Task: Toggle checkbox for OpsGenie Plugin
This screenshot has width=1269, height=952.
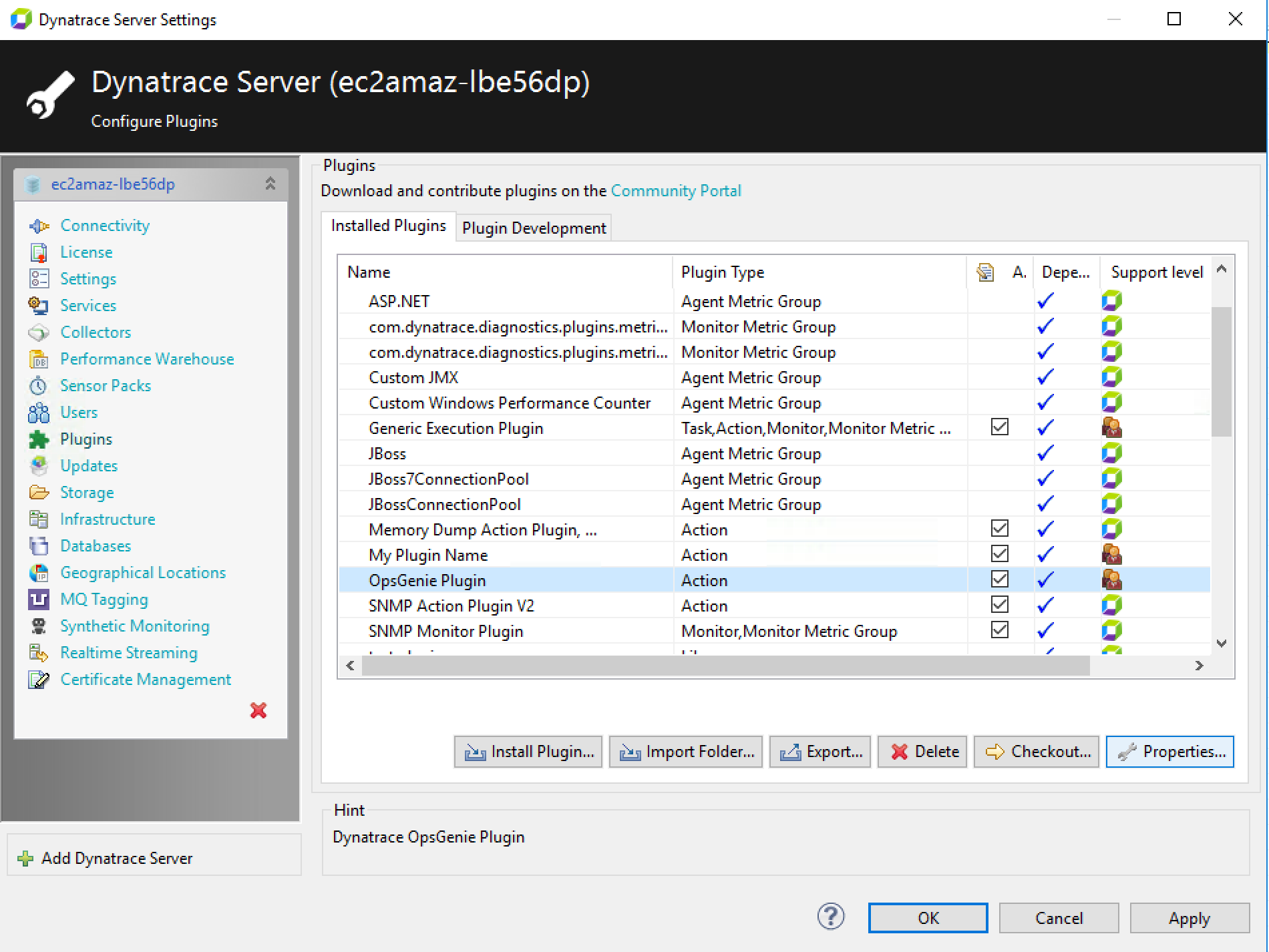Action: 1000,579
